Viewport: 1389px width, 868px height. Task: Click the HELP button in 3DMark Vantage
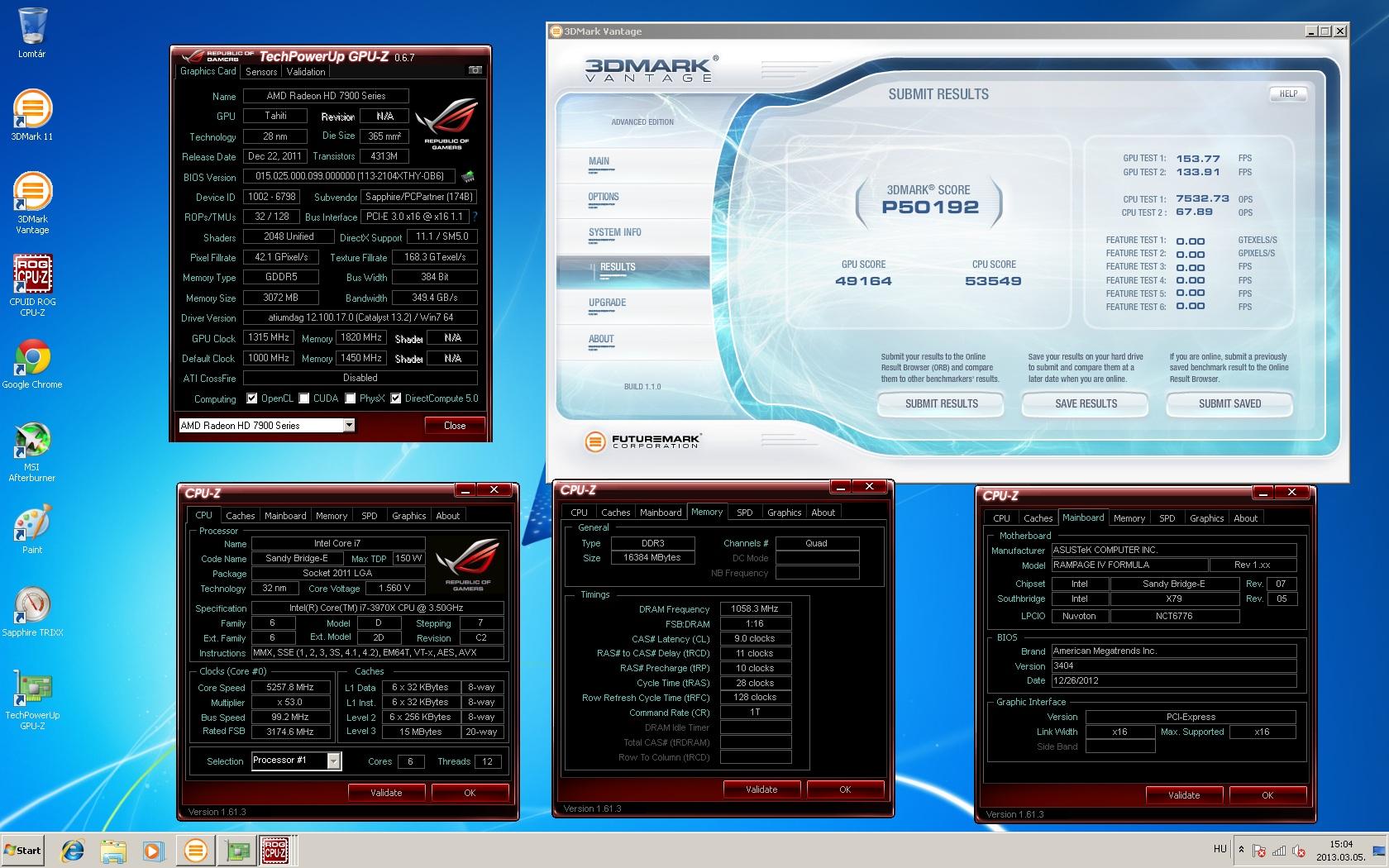coord(1288,93)
